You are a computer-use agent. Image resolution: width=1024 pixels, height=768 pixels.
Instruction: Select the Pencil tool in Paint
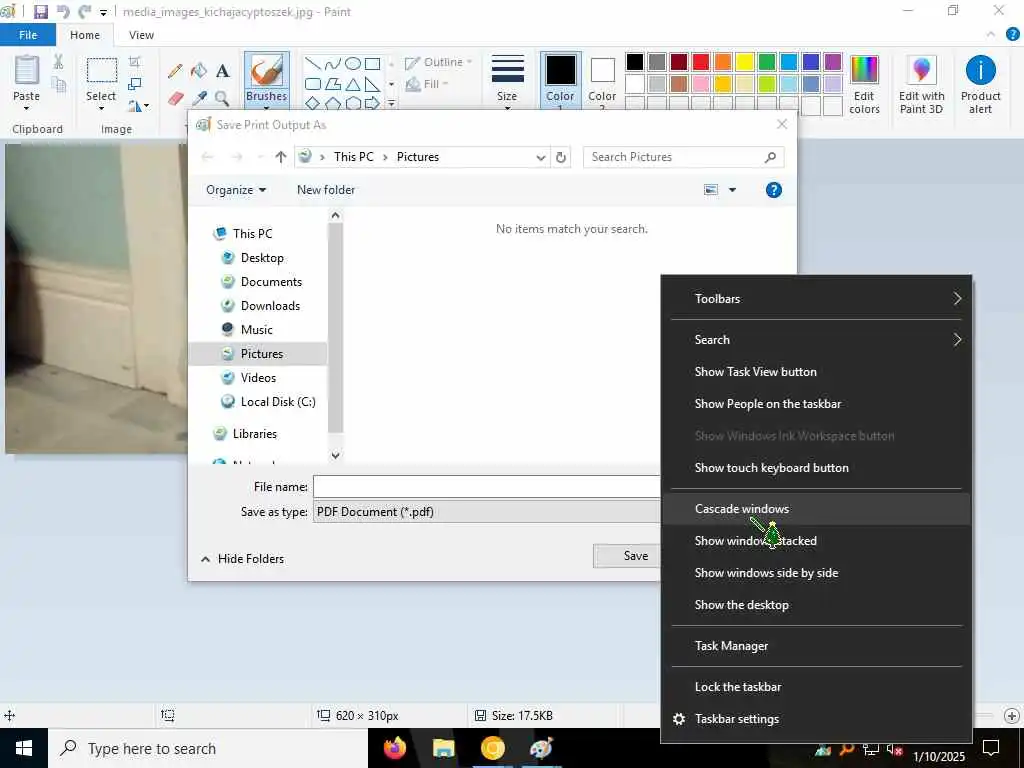click(175, 71)
